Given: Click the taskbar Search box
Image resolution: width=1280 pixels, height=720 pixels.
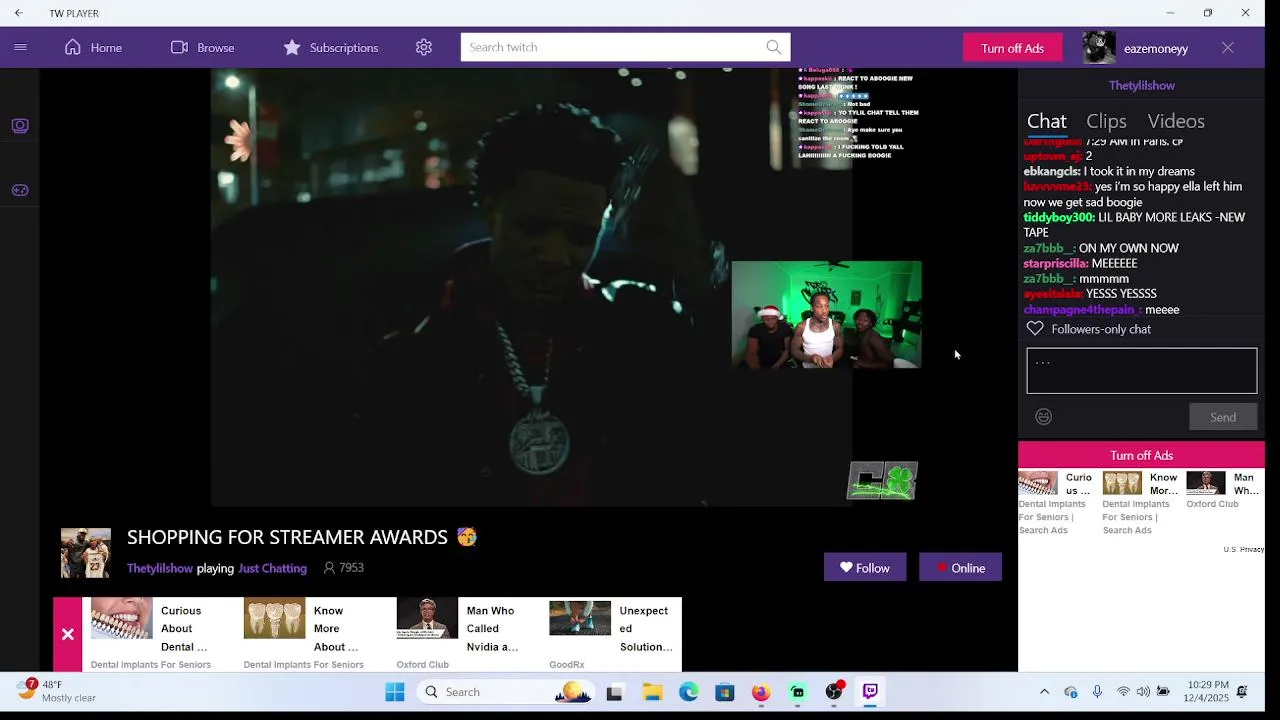Looking at the screenshot, I should [x=506, y=692].
